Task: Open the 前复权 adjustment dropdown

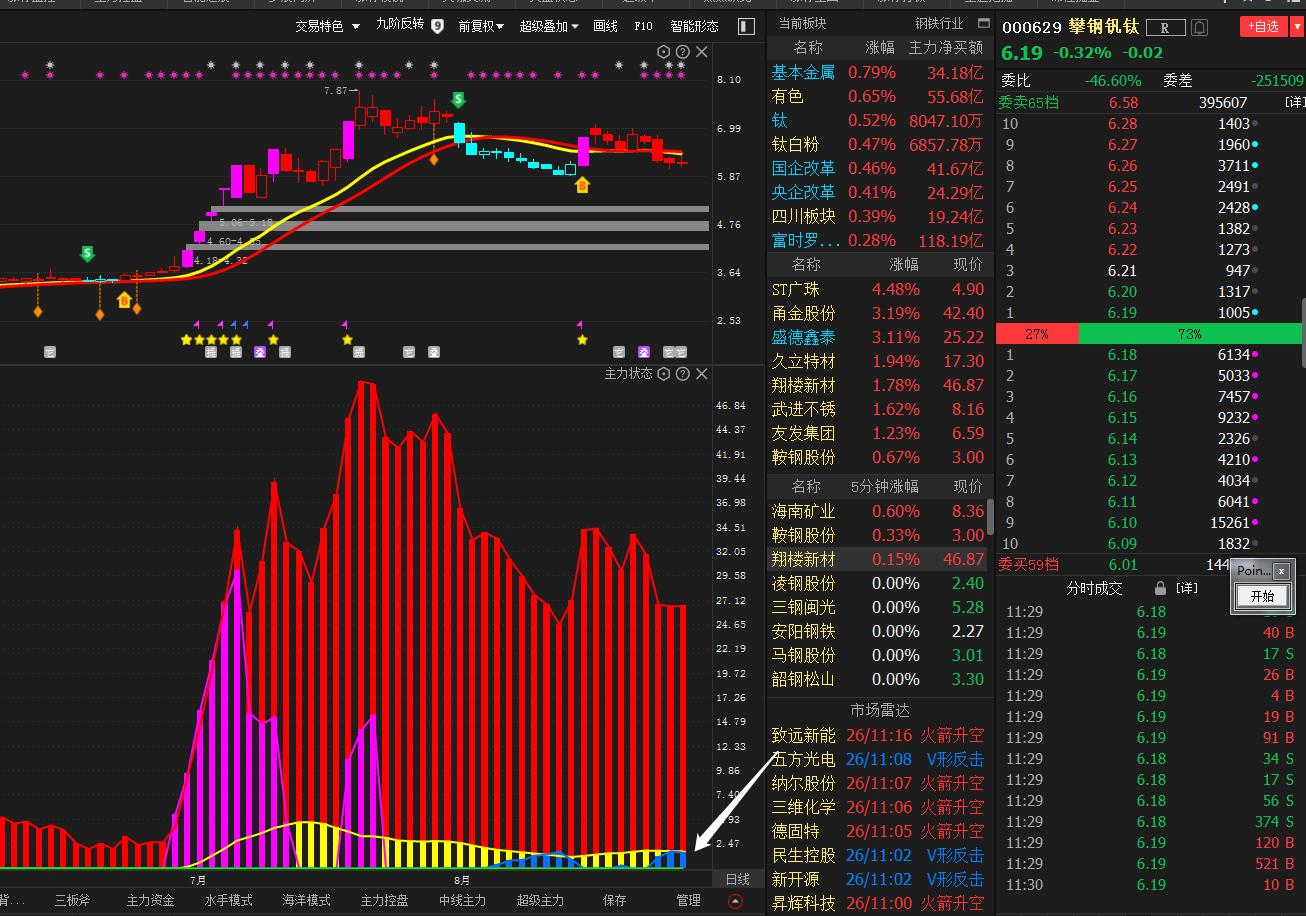Action: pyautogui.click(x=481, y=26)
